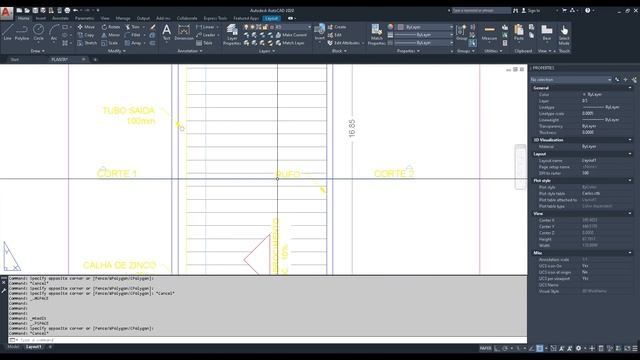Screen dimensions: 640x360
Task: Add a new drawing tab
Action: pyautogui.click(x=95, y=60)
